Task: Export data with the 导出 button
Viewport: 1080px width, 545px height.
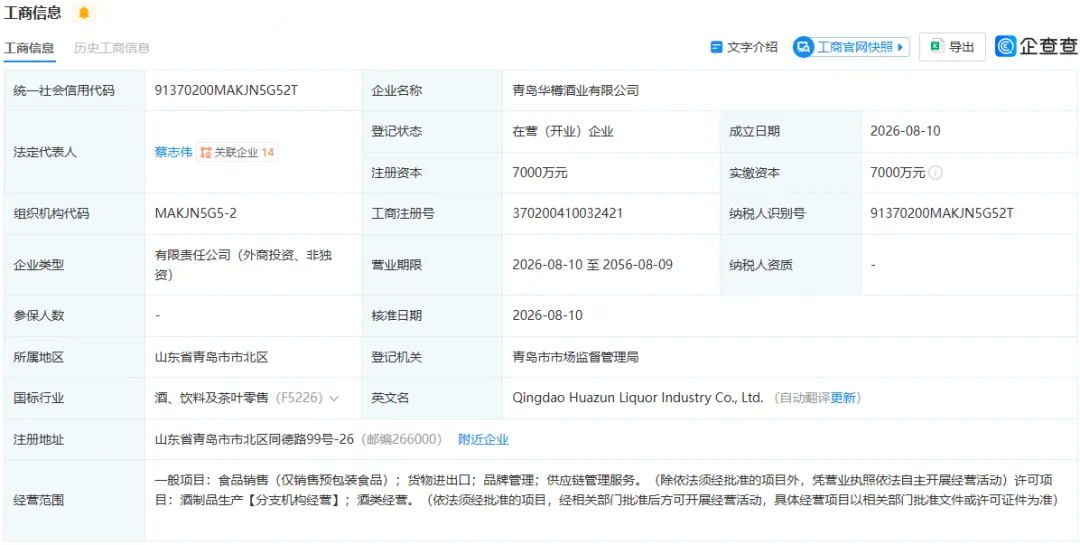Action: click(952, 47)
